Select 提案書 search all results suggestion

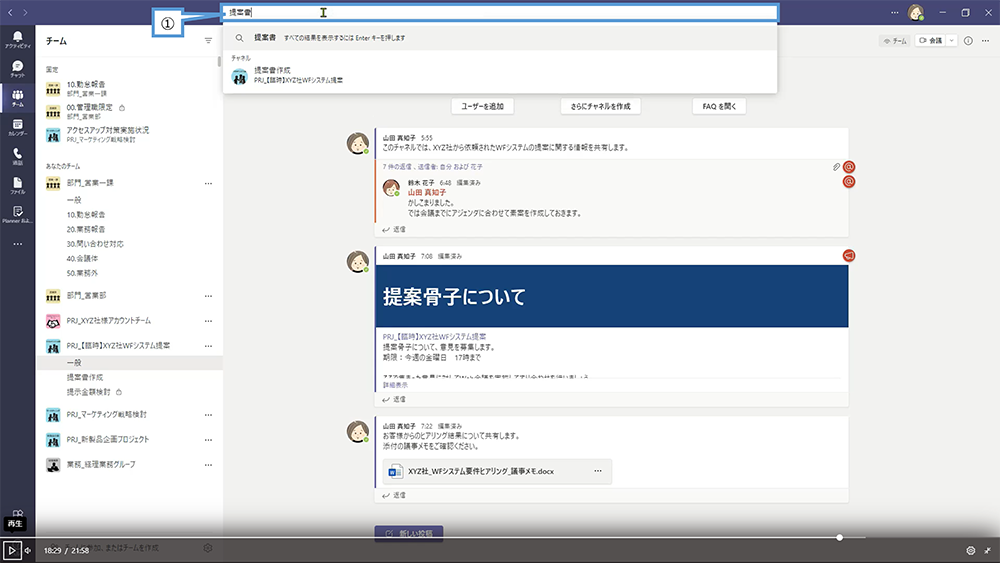[499, 38]
